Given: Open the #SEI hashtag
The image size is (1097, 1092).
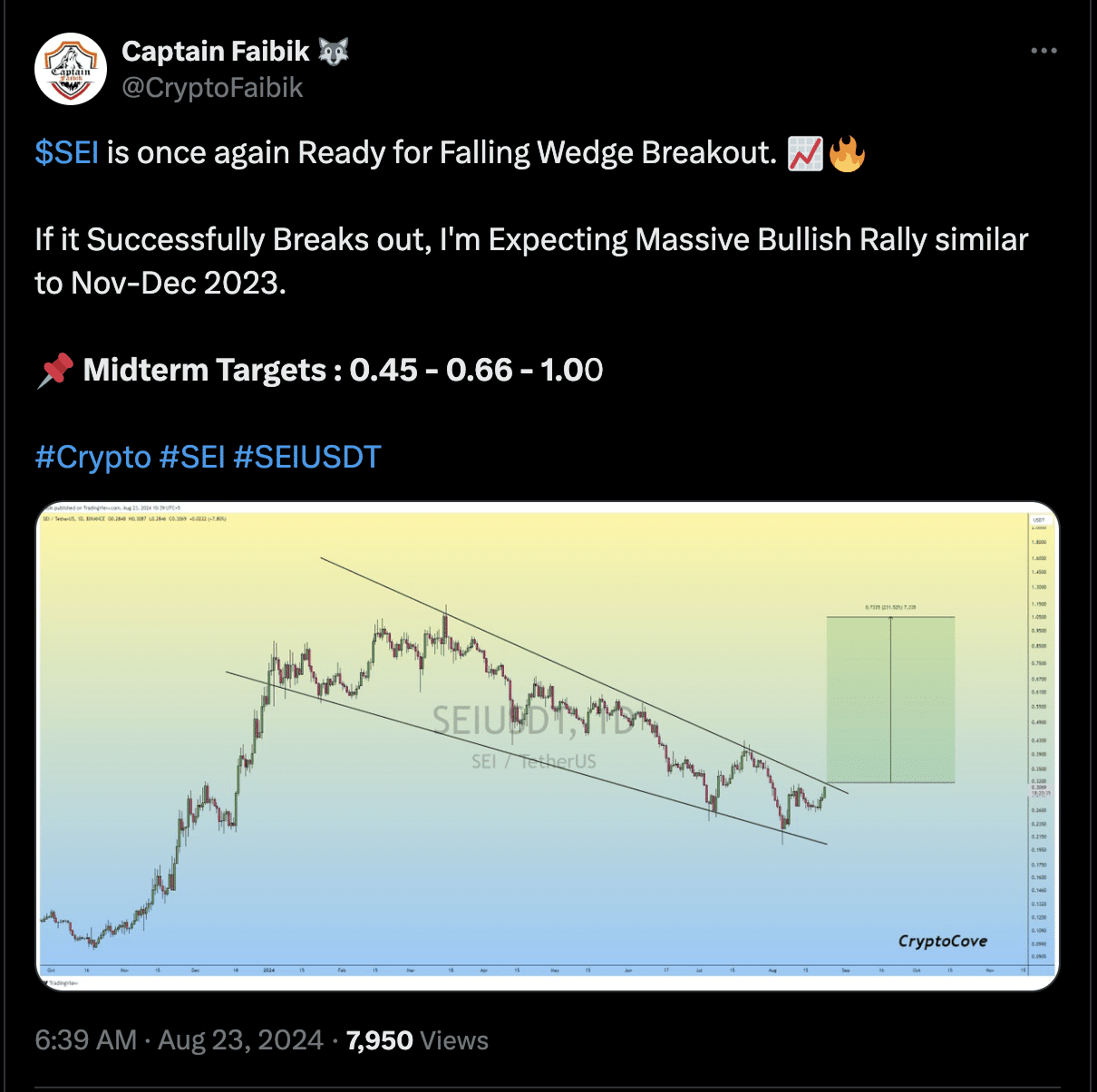Looking at the screenshot, I should pyautogui.click(x=192, y=457).
